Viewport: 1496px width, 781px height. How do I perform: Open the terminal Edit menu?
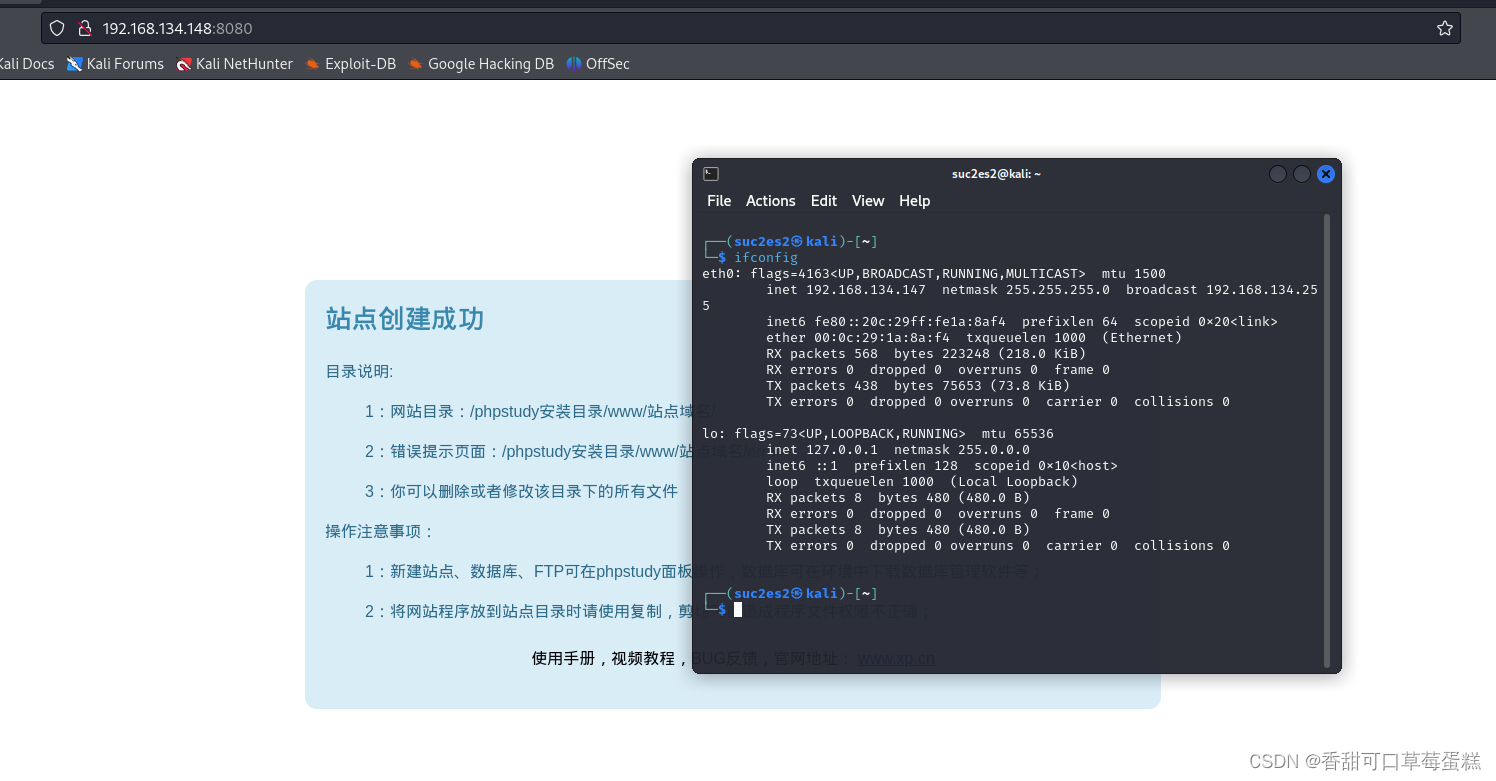pyautogui.click(x=824, y=201)
